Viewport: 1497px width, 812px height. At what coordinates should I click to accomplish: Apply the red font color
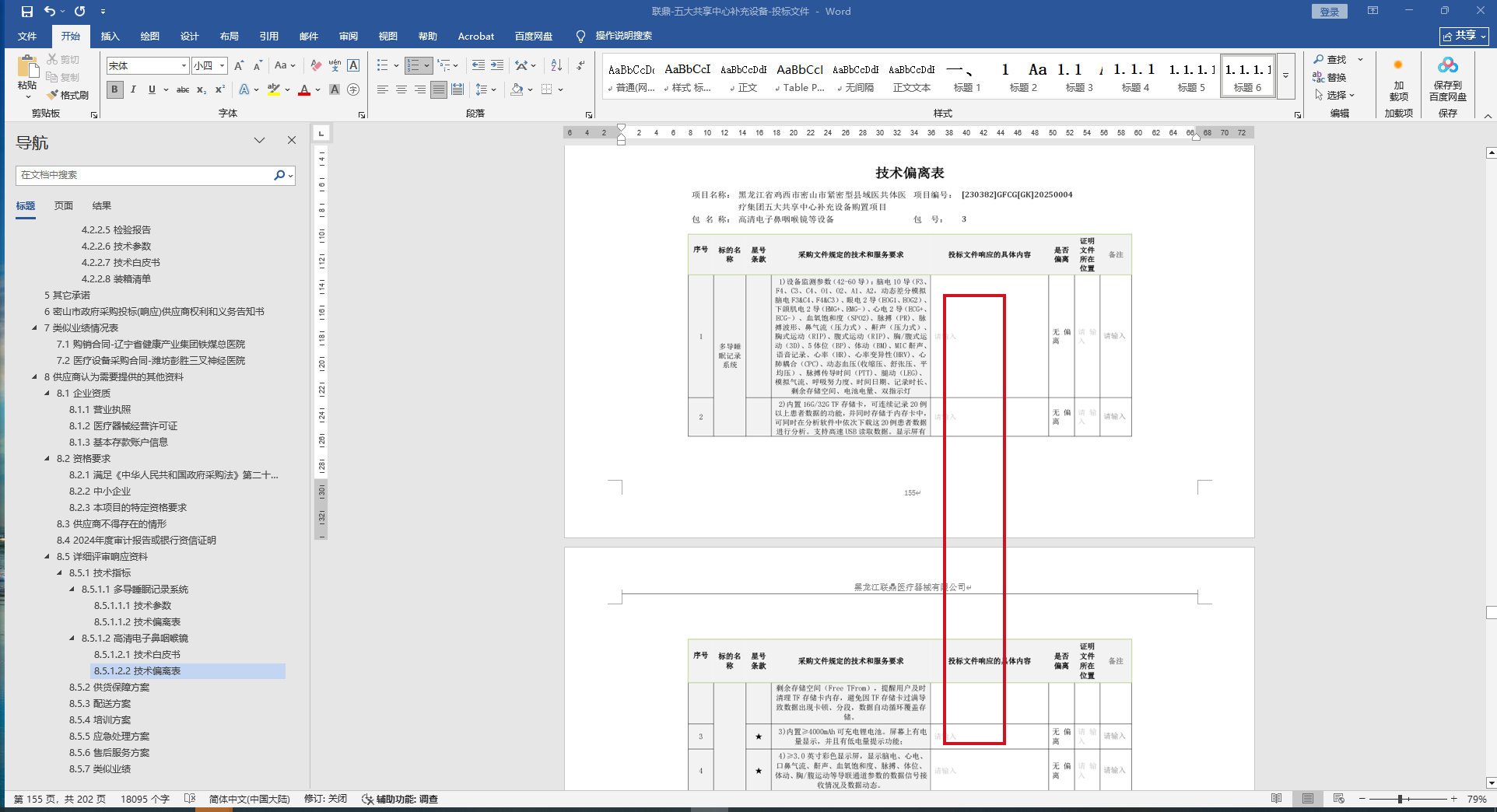pyautogui.click(x=304, y=89)
